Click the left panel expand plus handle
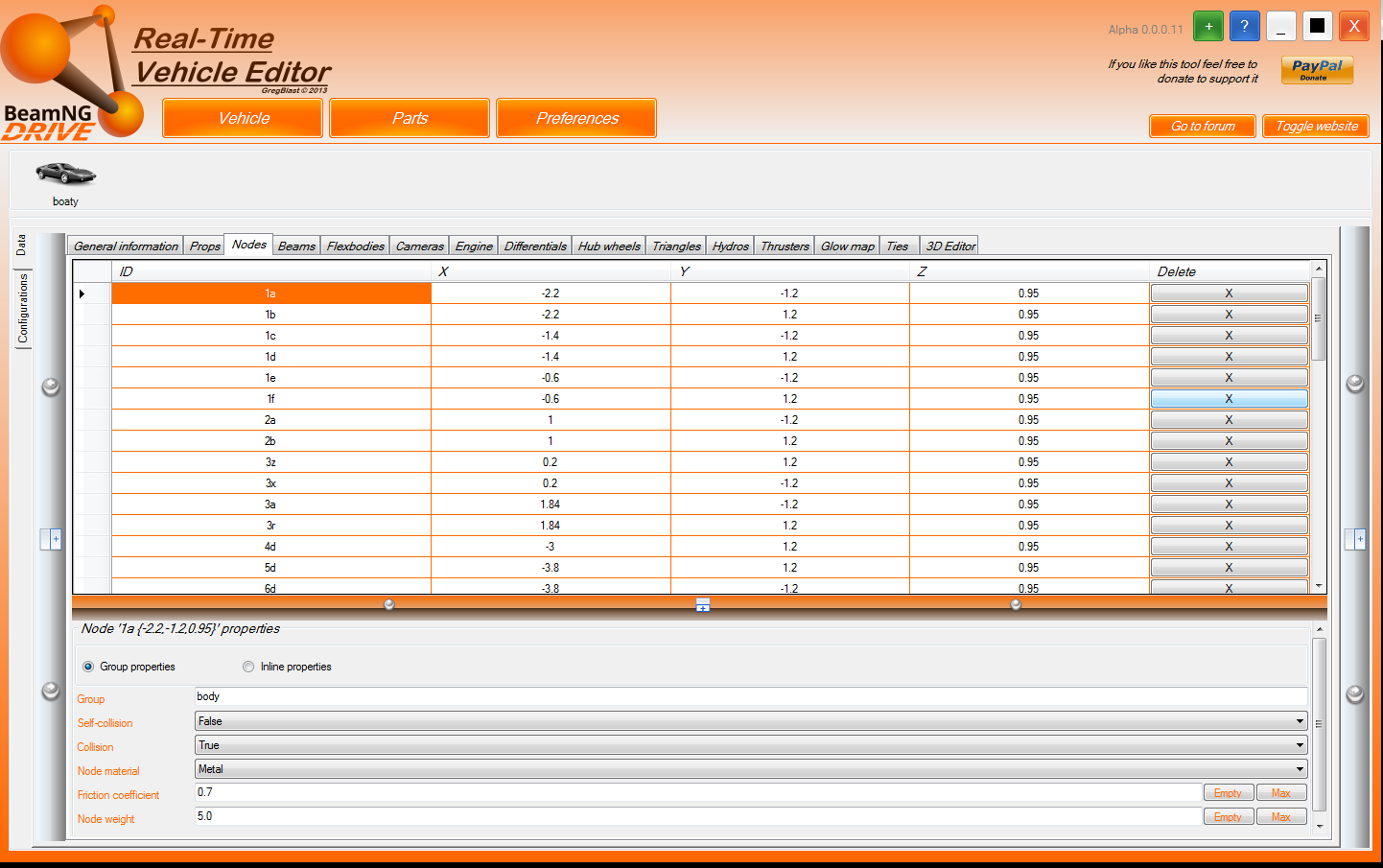This screenshot has height=868, width=1383. point(51,539)
